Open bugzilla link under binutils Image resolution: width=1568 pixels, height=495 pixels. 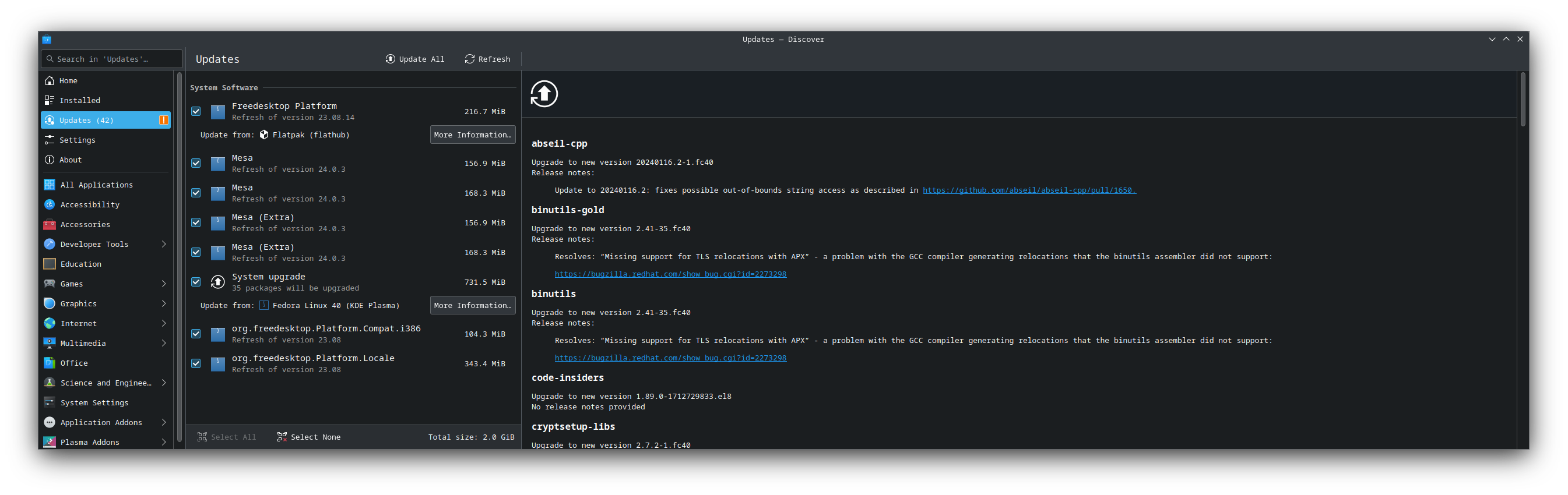[x=670, y=358]
